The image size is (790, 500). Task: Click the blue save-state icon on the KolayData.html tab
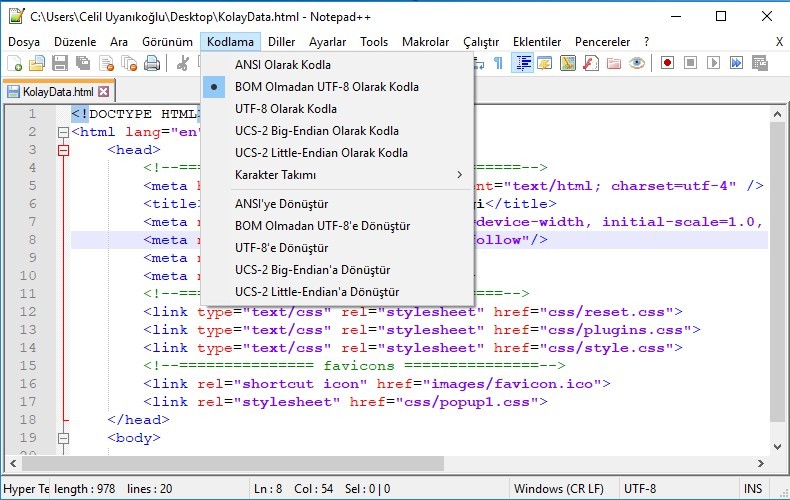pyautogui.click(x=13, y=92)
